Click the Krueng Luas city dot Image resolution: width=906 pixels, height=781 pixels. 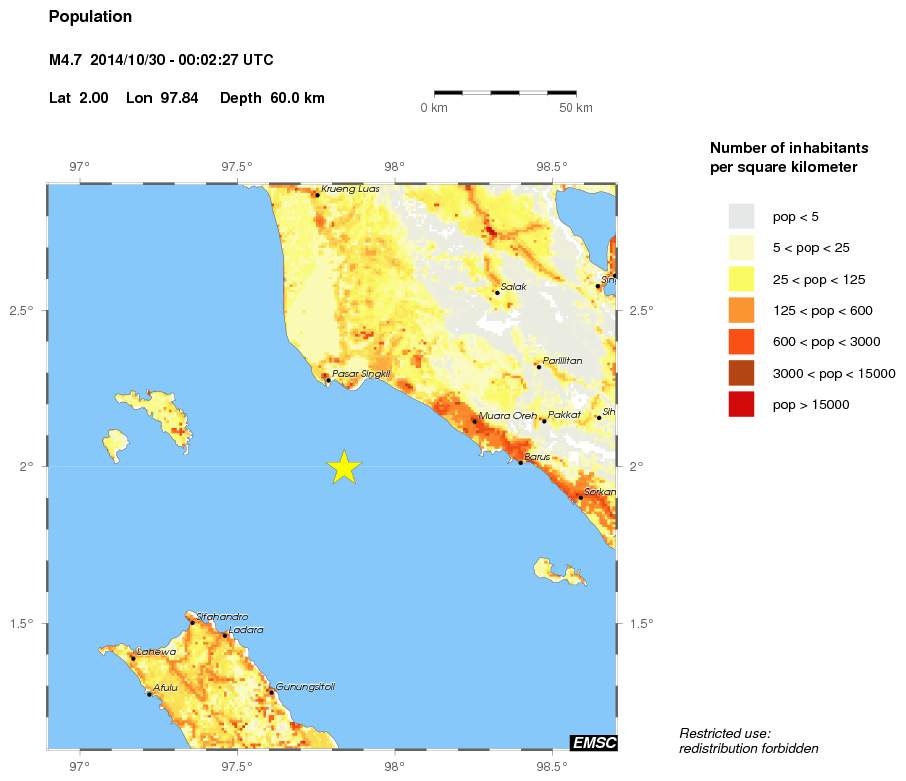(x=317, y=194)
